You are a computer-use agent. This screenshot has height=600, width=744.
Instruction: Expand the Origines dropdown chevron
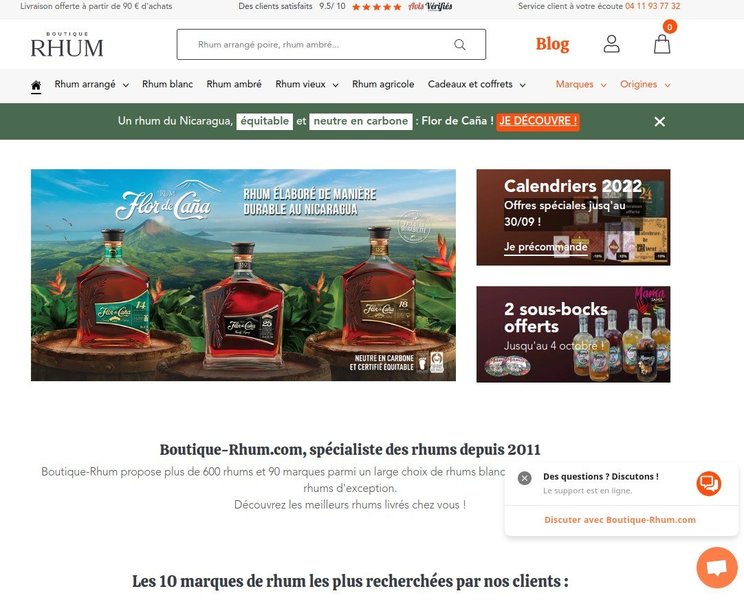click(x=668, y=85)
